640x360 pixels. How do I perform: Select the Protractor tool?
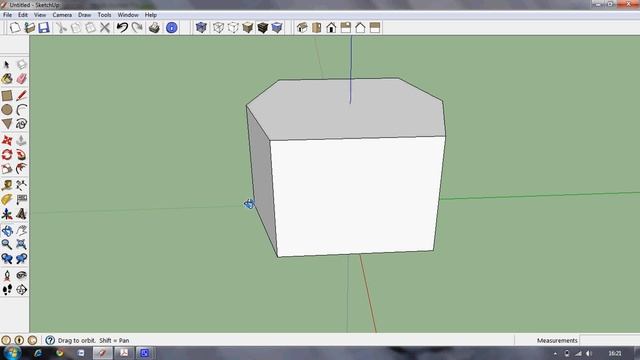click(x=7, y=200)
